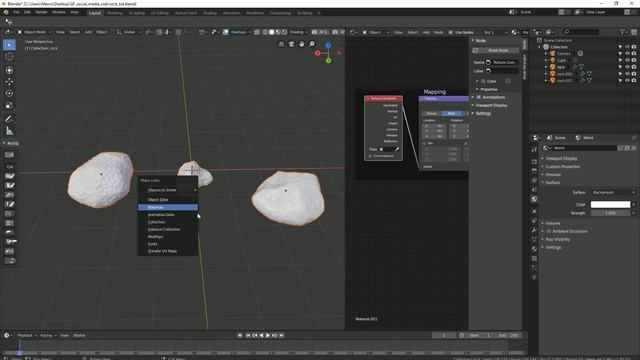Click the World background Color swatch
640x360 pixels.
coord(610,204)
